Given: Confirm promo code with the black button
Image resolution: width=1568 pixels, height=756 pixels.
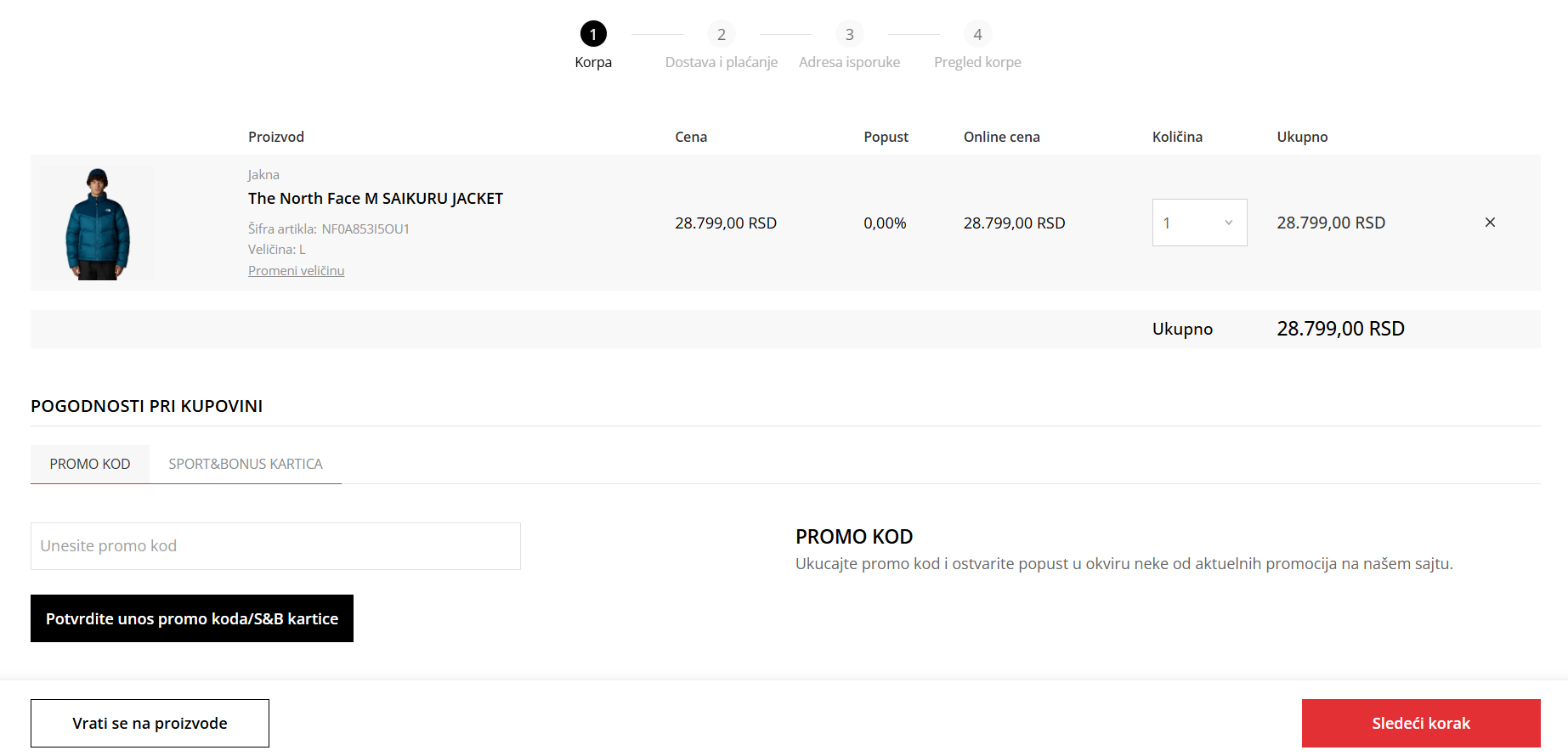Looking at the screenshot, I should tap(192, 618).
